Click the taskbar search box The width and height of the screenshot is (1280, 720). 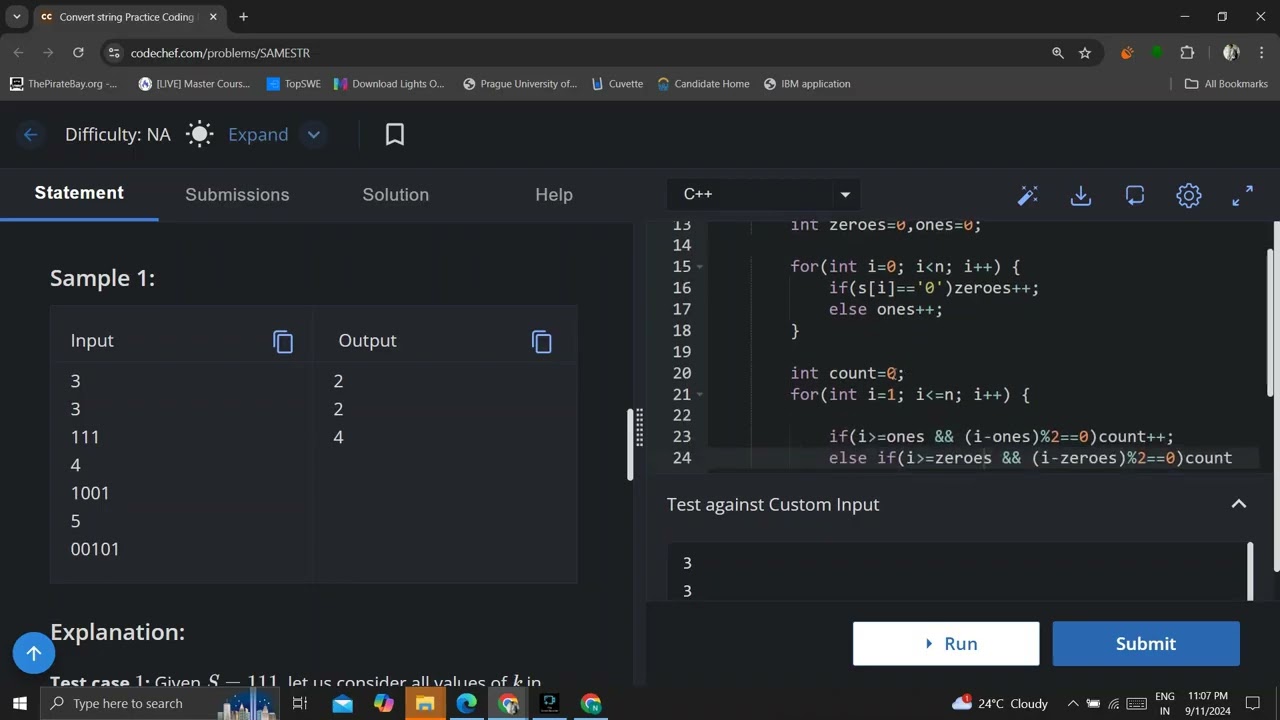click(160, 703)
